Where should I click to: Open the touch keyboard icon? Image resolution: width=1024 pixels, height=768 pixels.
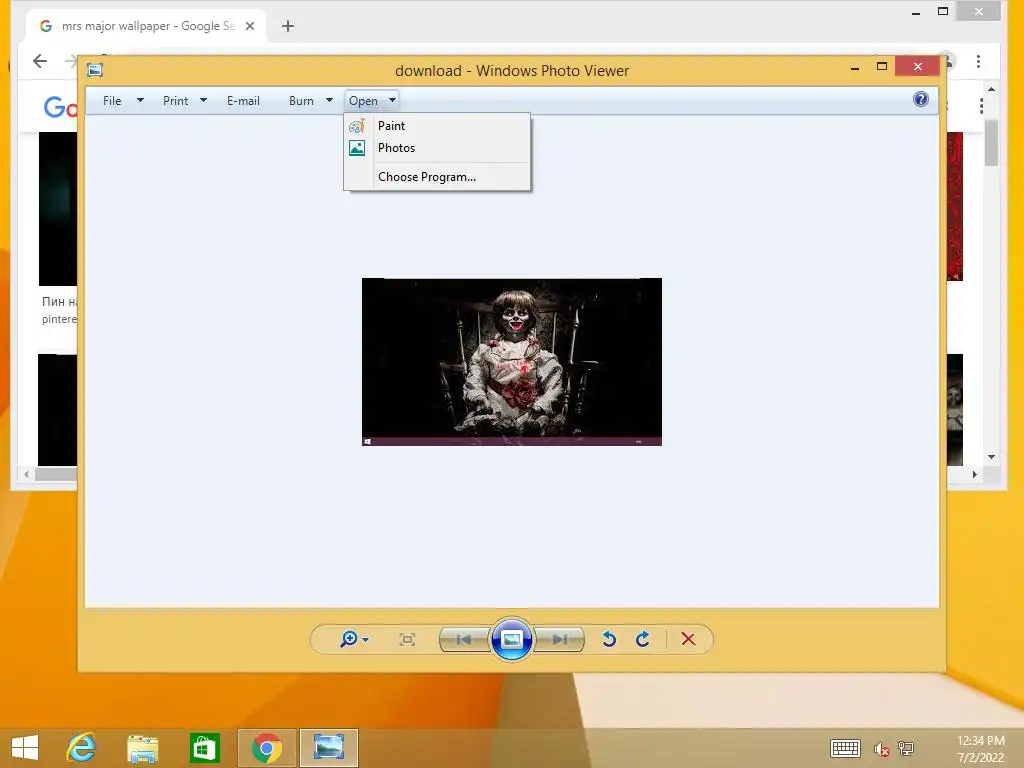[x=845, y=748]
